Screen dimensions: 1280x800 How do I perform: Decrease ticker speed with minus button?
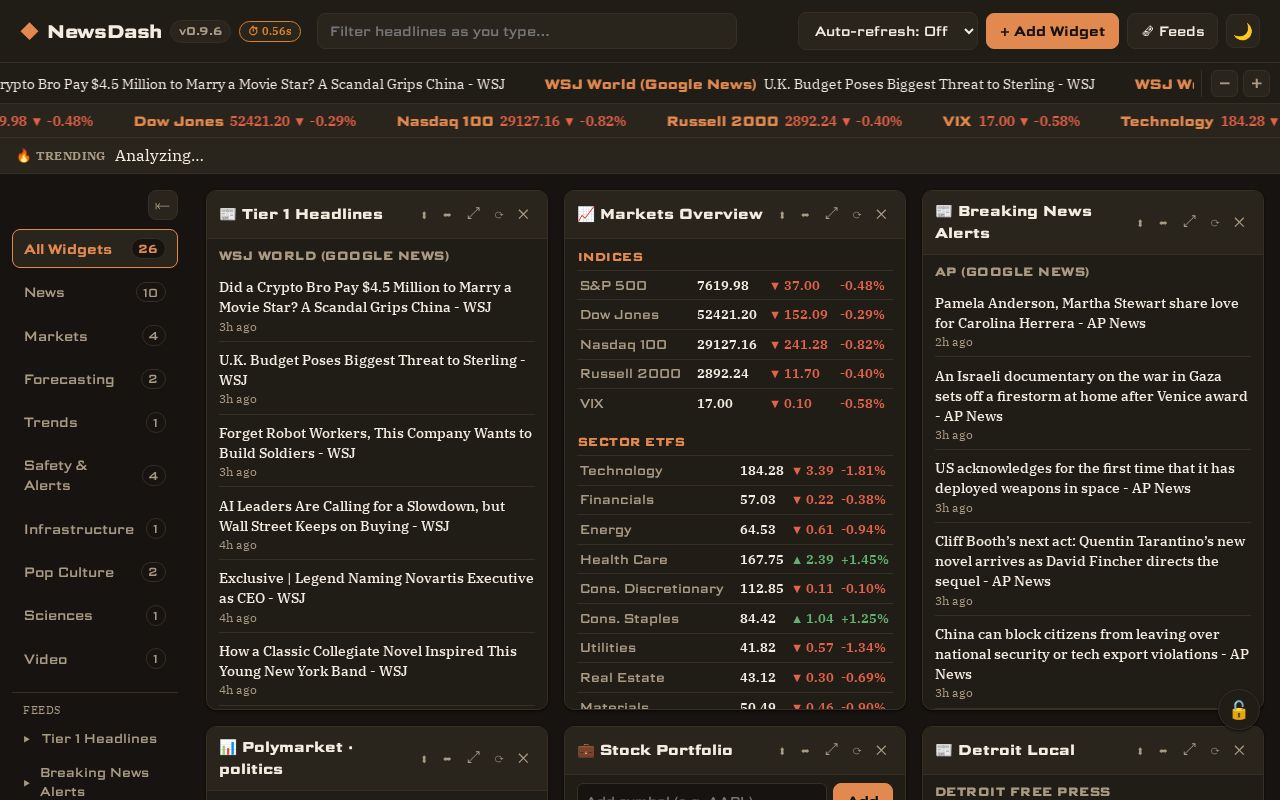point(1225,84)
